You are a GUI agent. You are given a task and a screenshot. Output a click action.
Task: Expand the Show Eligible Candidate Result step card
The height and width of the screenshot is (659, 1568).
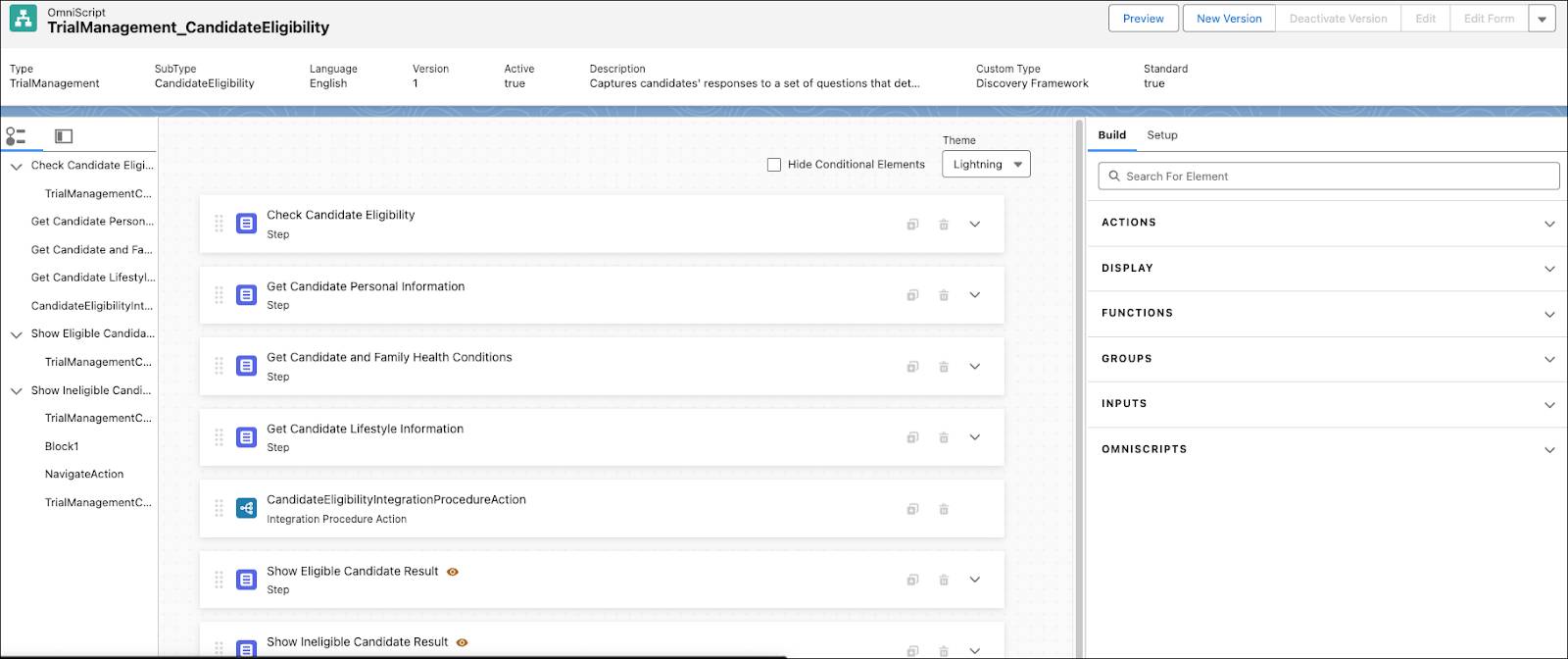(975, 580)
